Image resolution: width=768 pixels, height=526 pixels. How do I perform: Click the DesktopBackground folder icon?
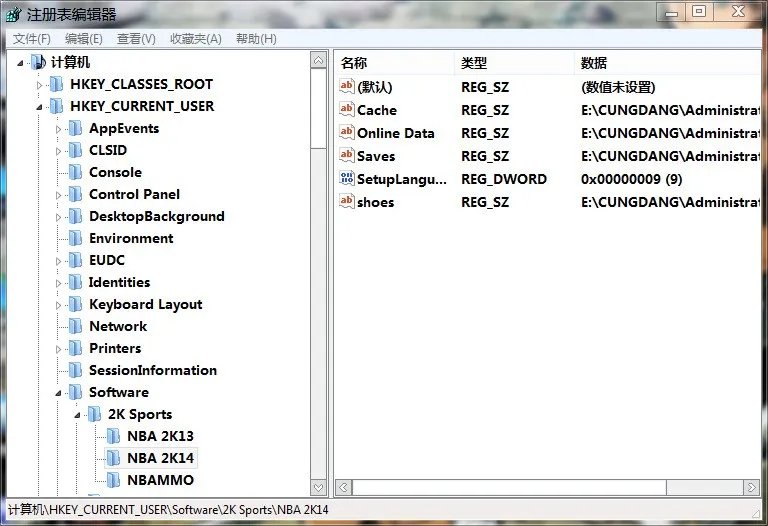[x=75, y=216]
